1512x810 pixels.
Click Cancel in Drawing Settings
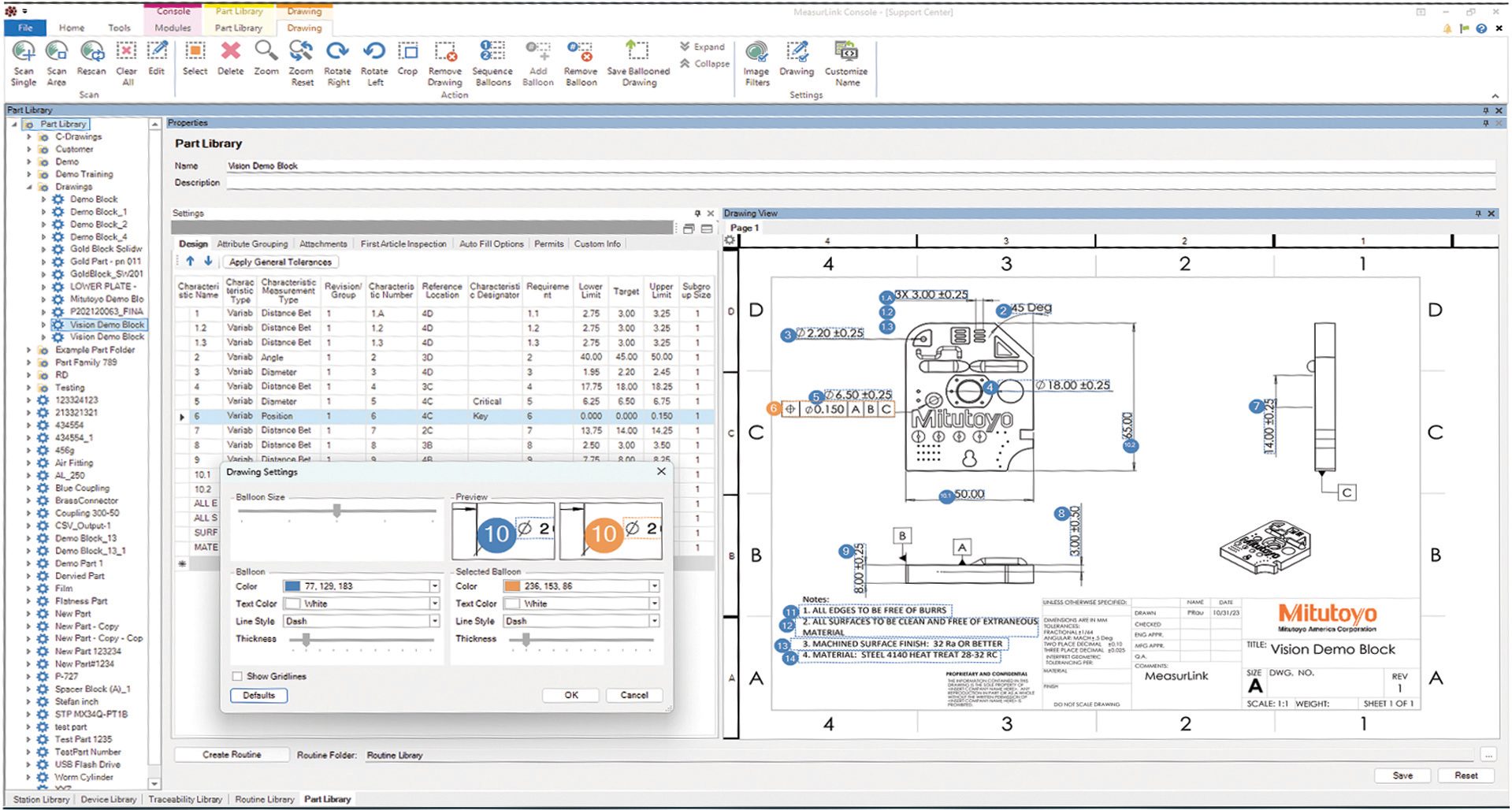point(634,695)
